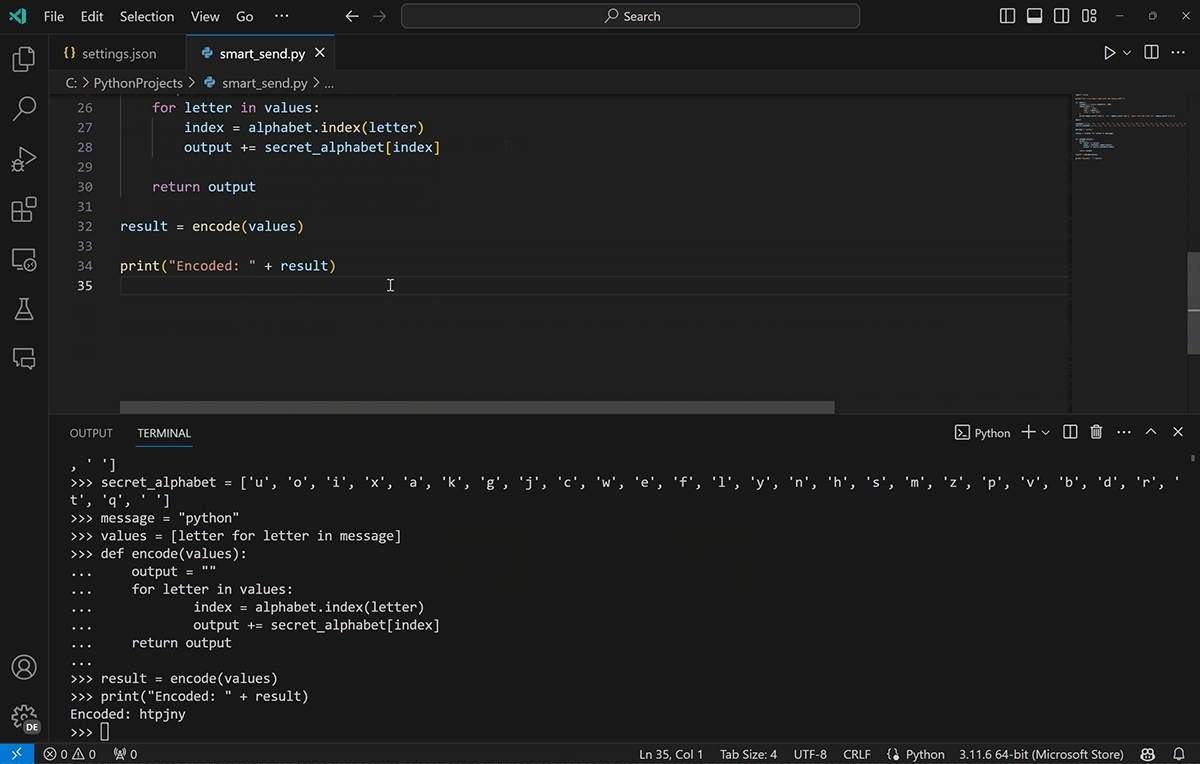This screenshot has width=1200, height=764.
Task: Open terminal panel More Actions
Action: point(1124,432)
